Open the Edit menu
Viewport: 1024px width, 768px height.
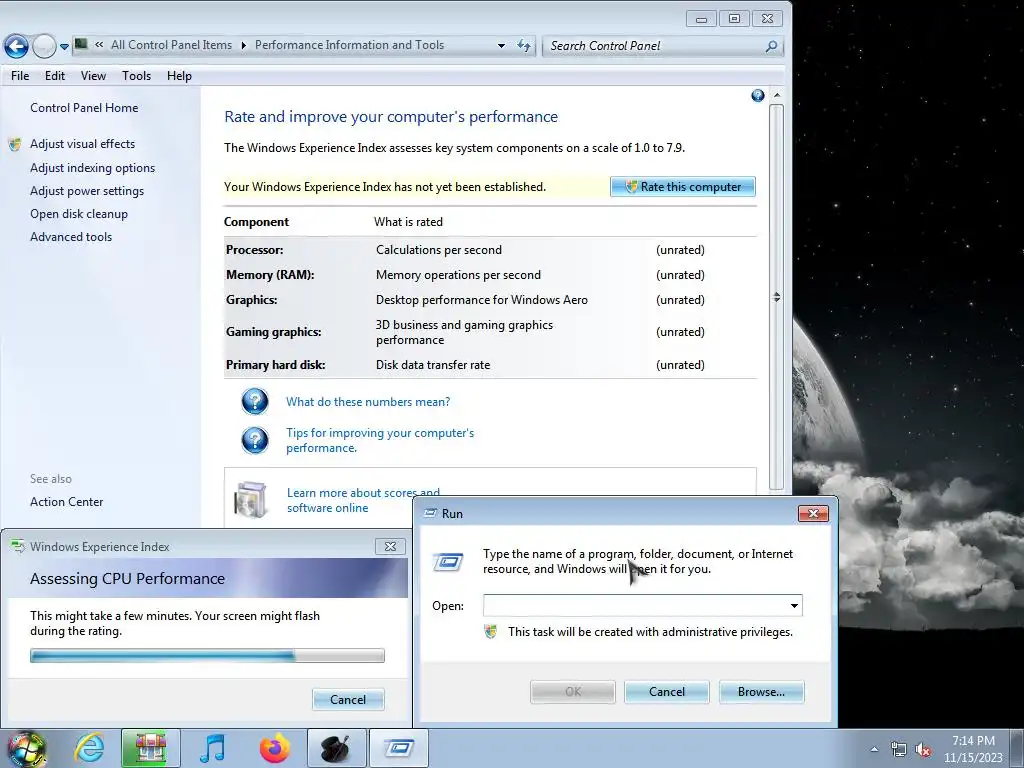pos(55,76)
